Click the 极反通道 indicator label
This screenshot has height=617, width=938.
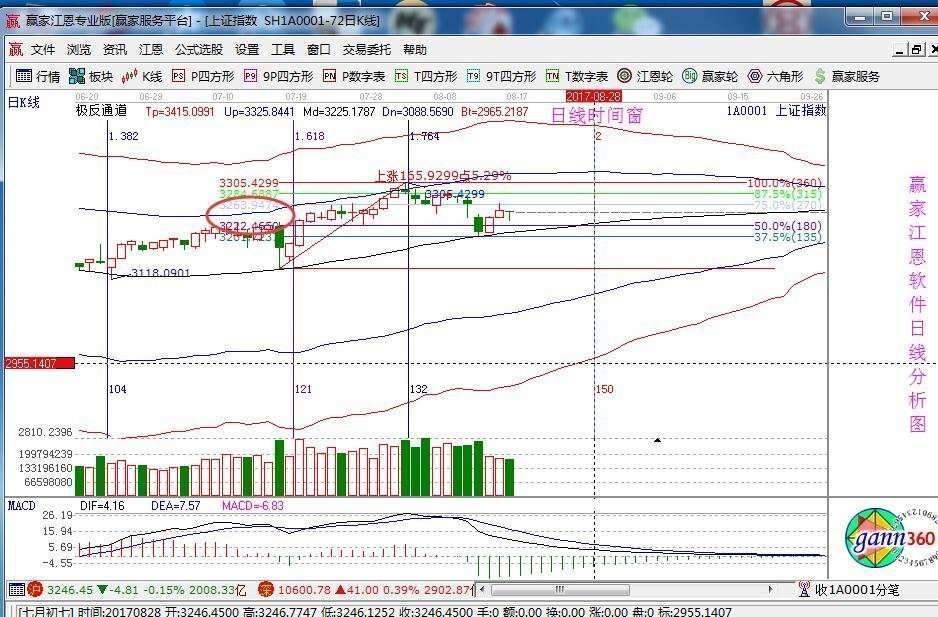(x=102, y=111)
